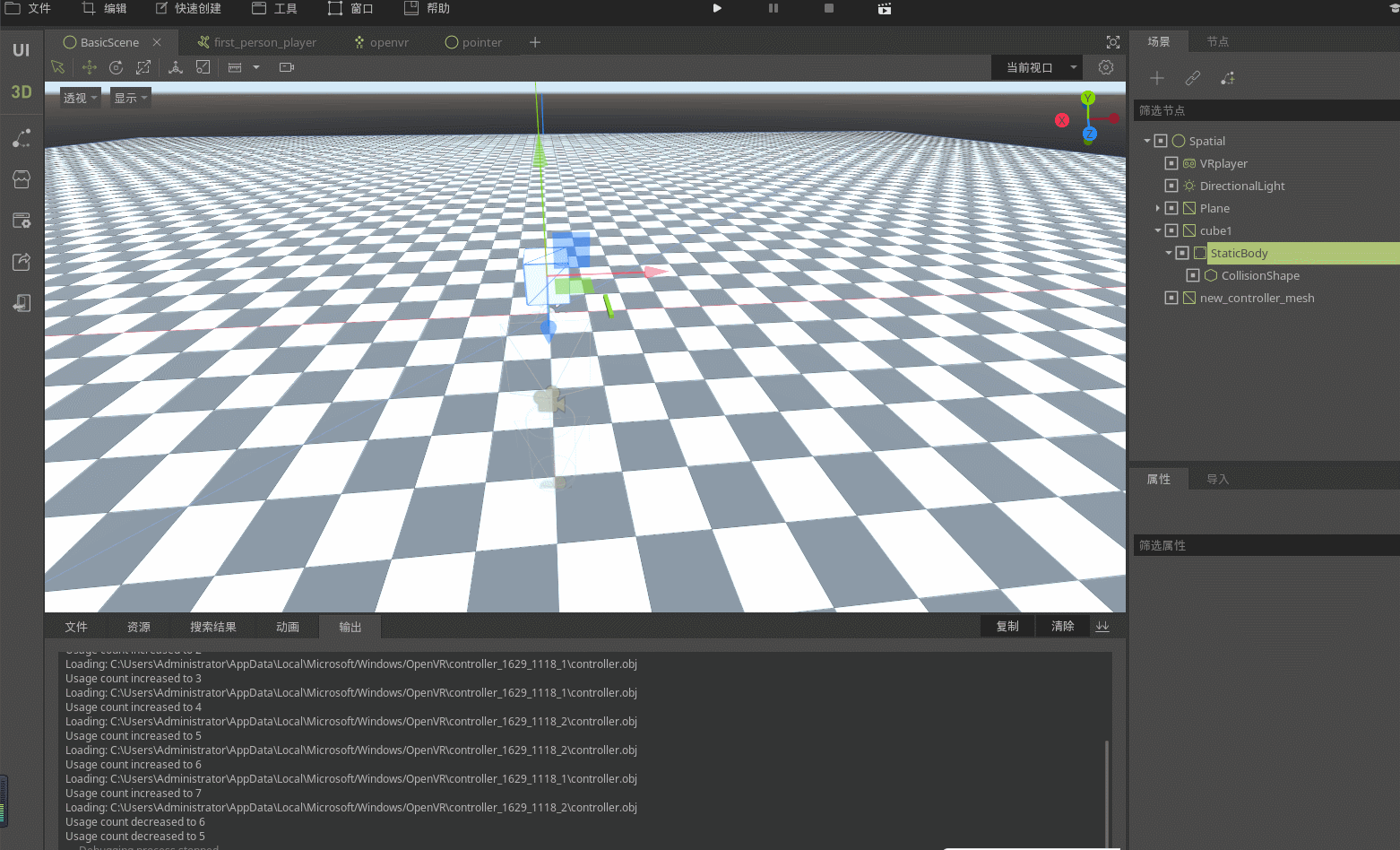This screenshot has height=850, width=1400.
Task: Activate the rotate tool
Action: tap(117, 67)
